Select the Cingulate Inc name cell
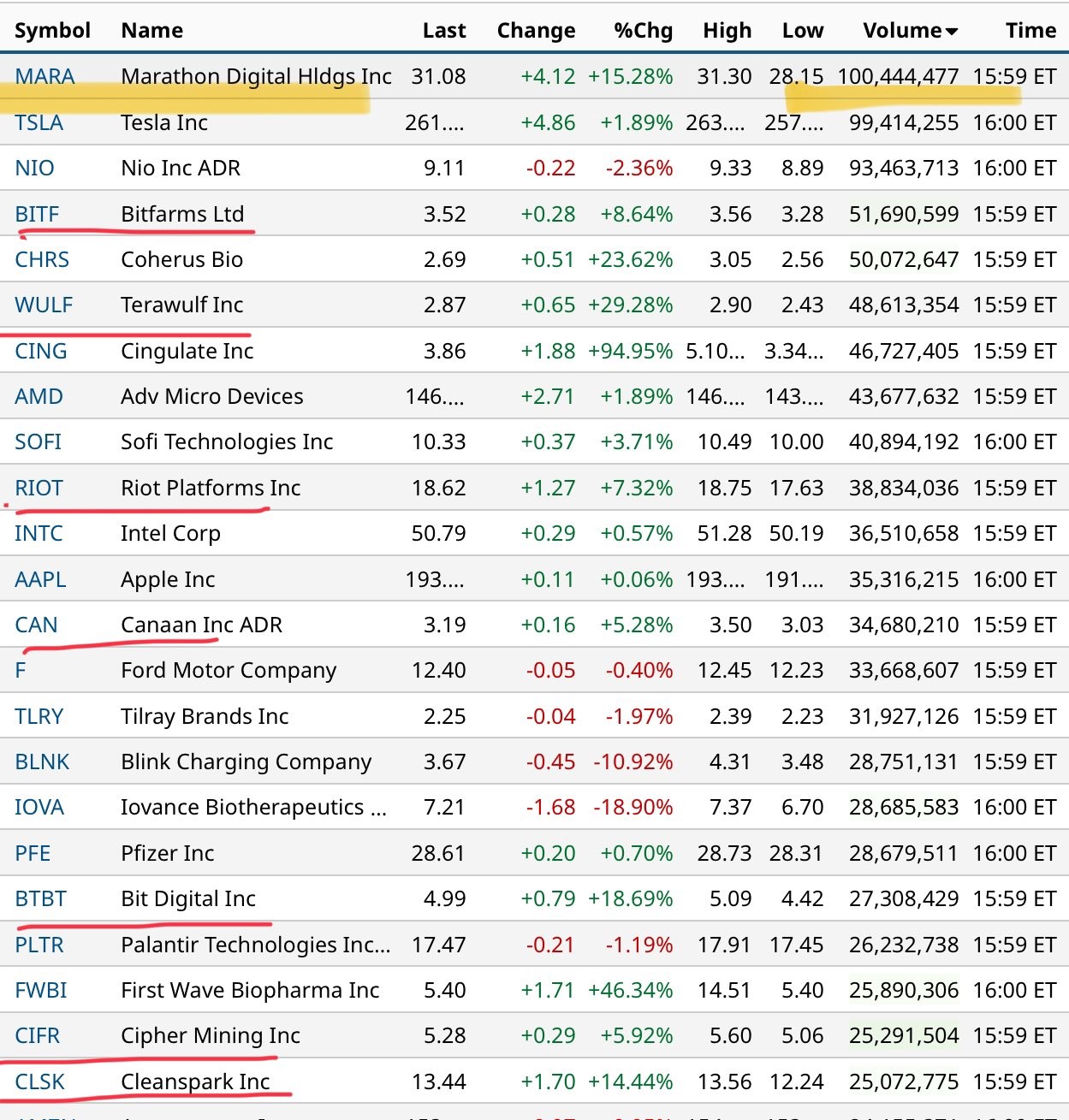The height and width of the screenshot is (1120, 1069). (187, 351)
